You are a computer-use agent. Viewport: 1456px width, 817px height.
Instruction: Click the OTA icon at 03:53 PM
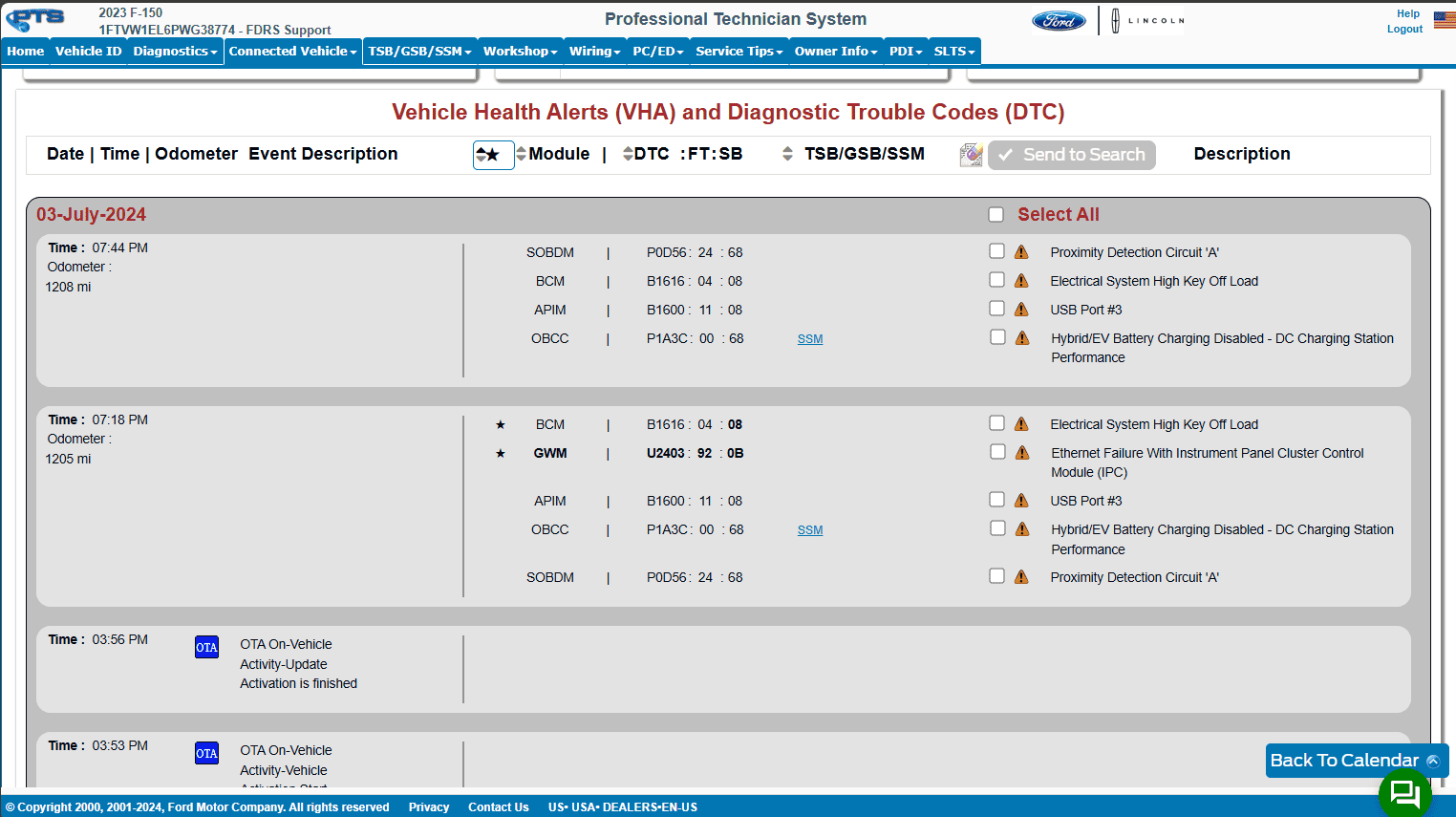(206, 754)
